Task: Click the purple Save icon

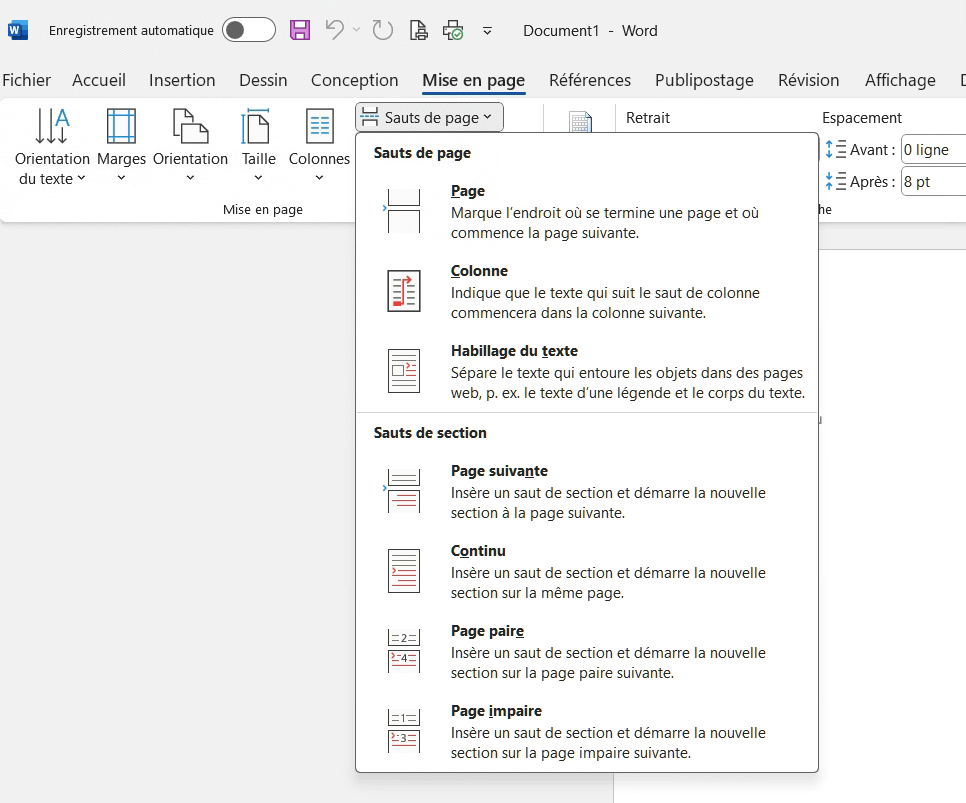Action: (300, 30)
